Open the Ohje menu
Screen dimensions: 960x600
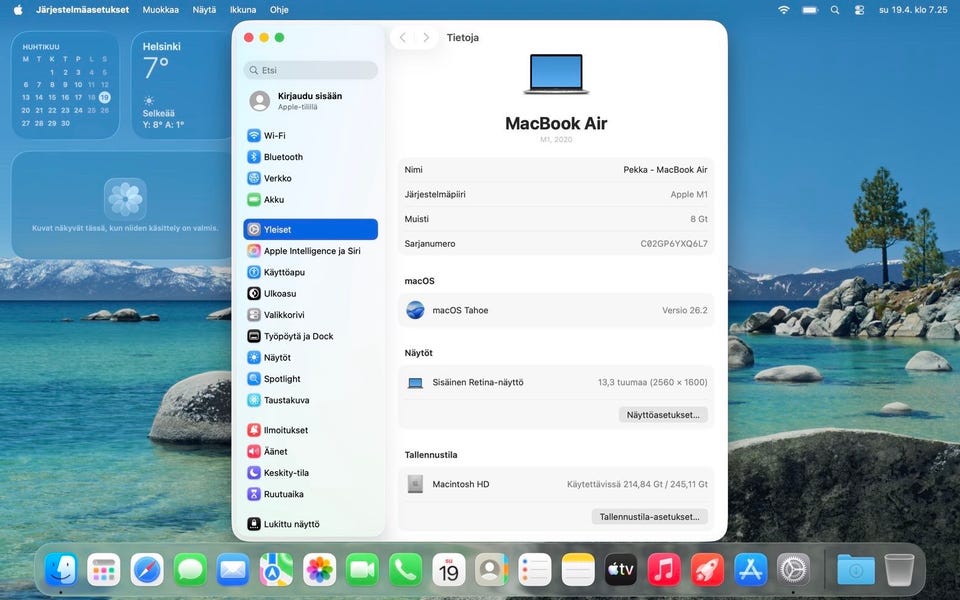click(279, 10)
